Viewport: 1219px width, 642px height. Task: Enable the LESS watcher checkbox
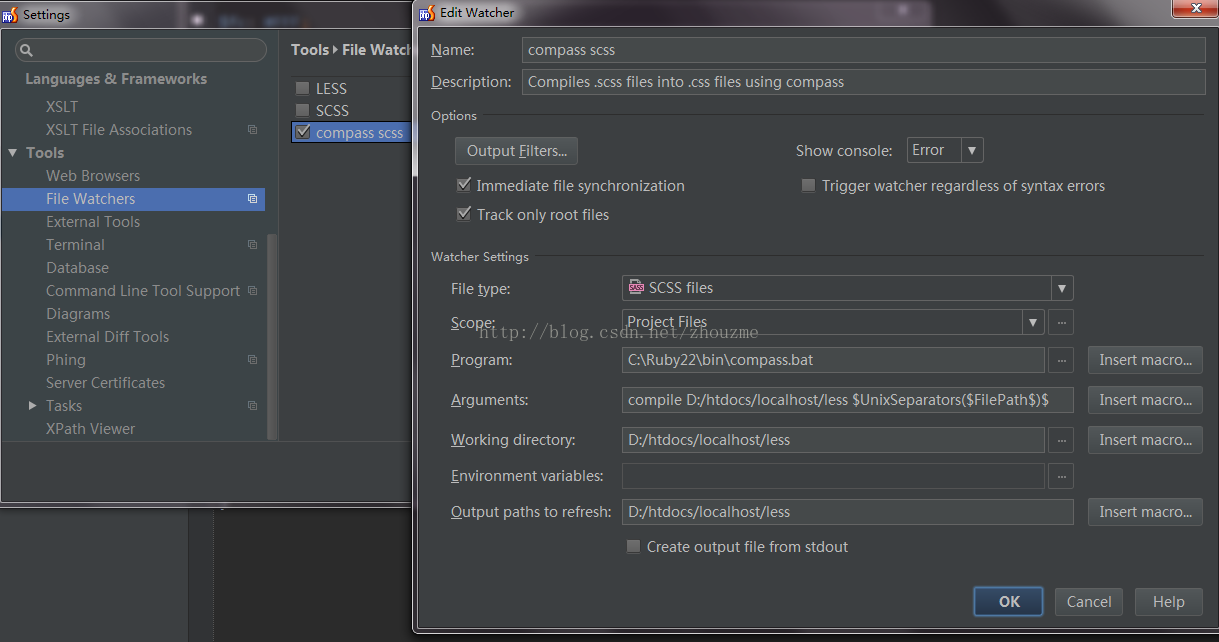pos(302,88)
